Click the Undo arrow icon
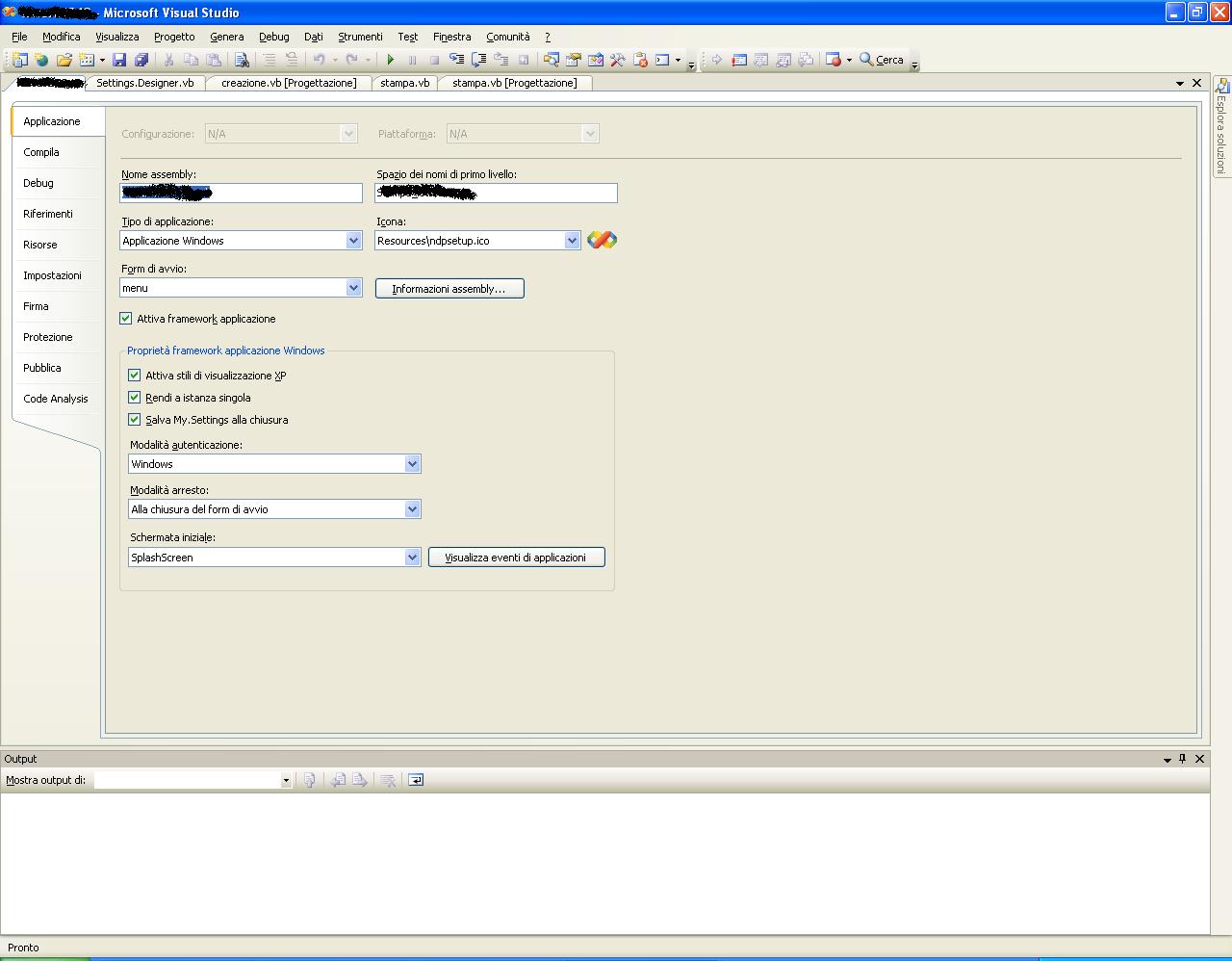This screenshot has width=1232, height=961. tap(319, 60)
